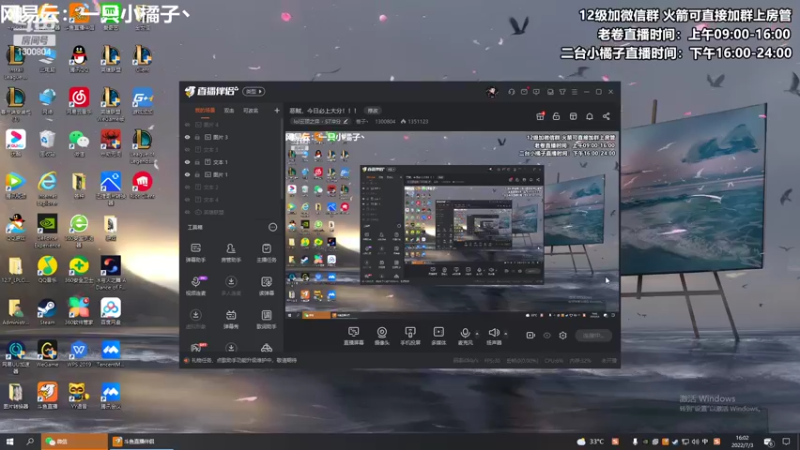Switch to the second scene tab

coord(229,110)
